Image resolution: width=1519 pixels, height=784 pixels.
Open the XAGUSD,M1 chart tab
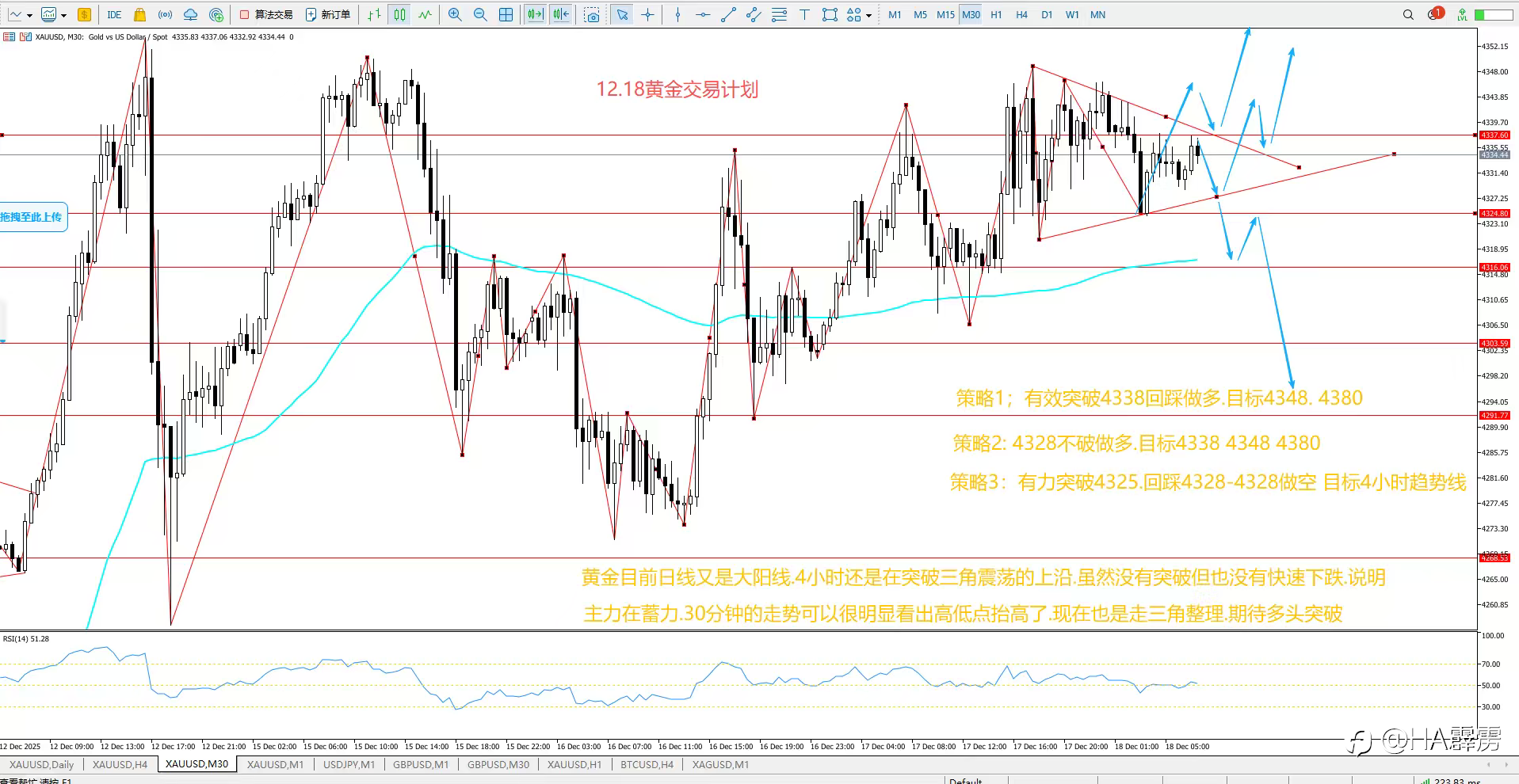pyautogui.click(x=720, y=764)
